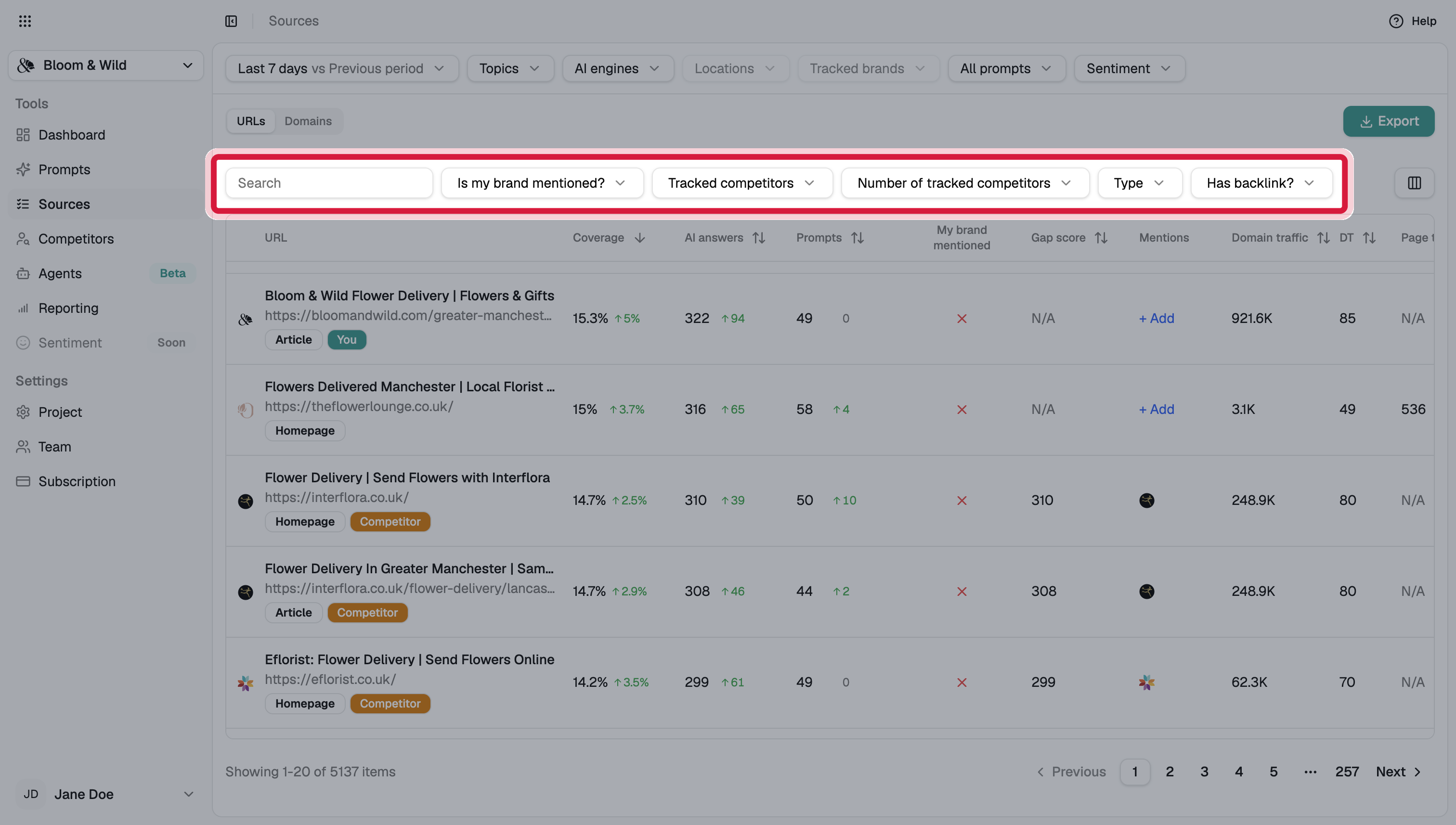Sort by Domain traffic column
1456x825 pixels.
pyautogui.click(x=1324, y=238)
